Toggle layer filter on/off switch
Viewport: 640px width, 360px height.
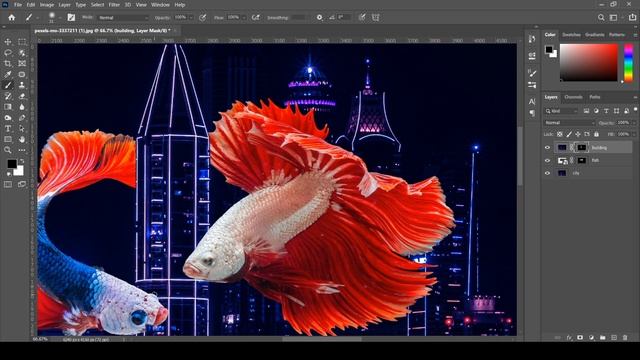pos(636,110)
